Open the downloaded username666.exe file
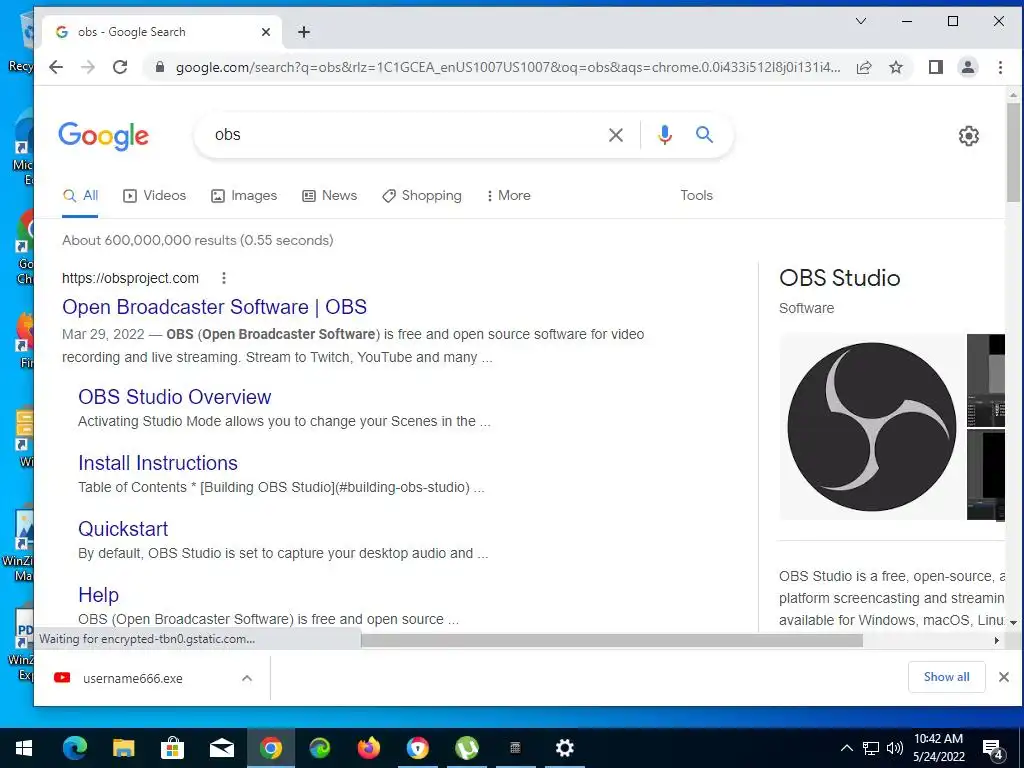This screenshot has height=768, width=1024. [133, 679]
